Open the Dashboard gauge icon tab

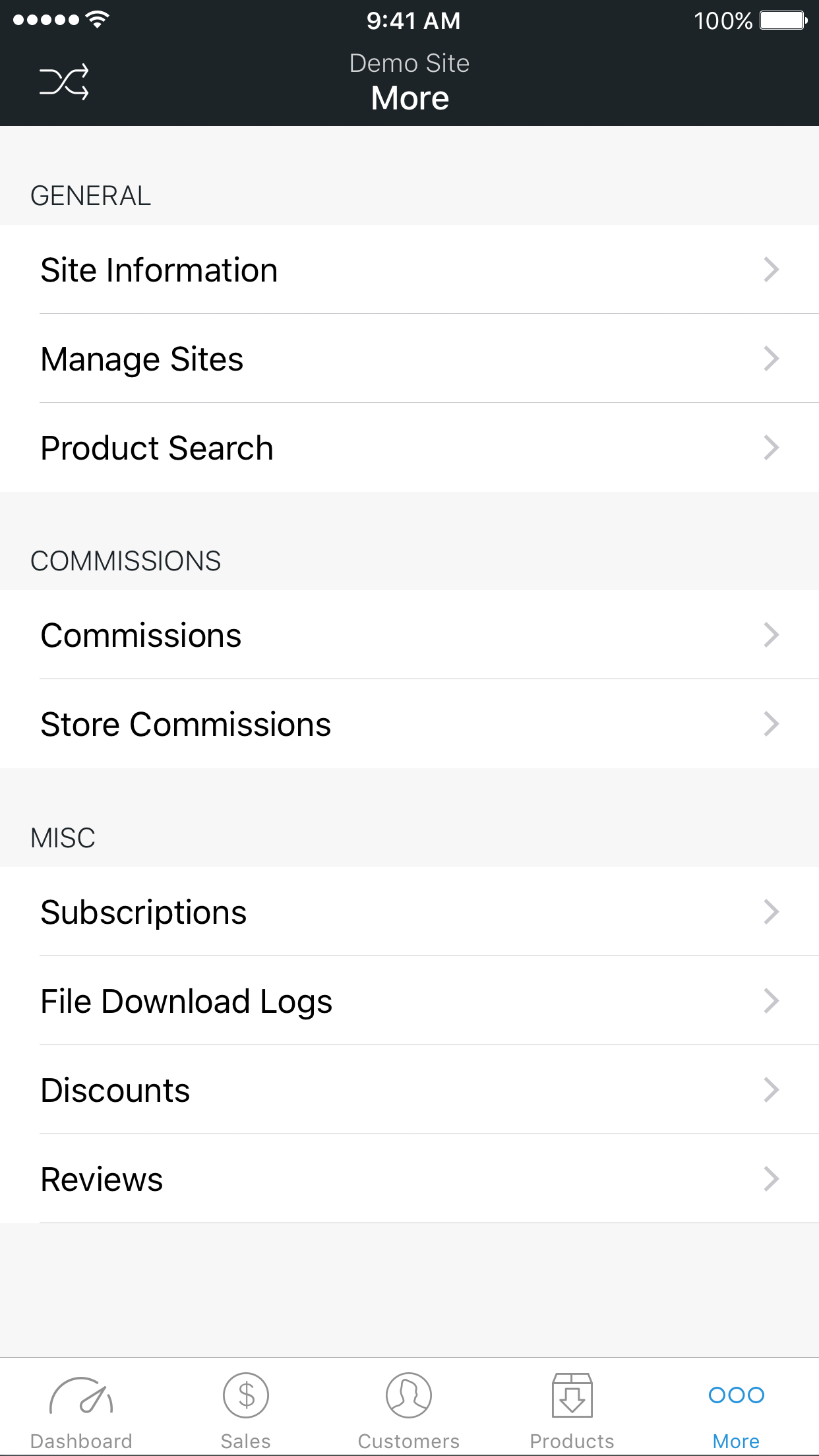81,1397
